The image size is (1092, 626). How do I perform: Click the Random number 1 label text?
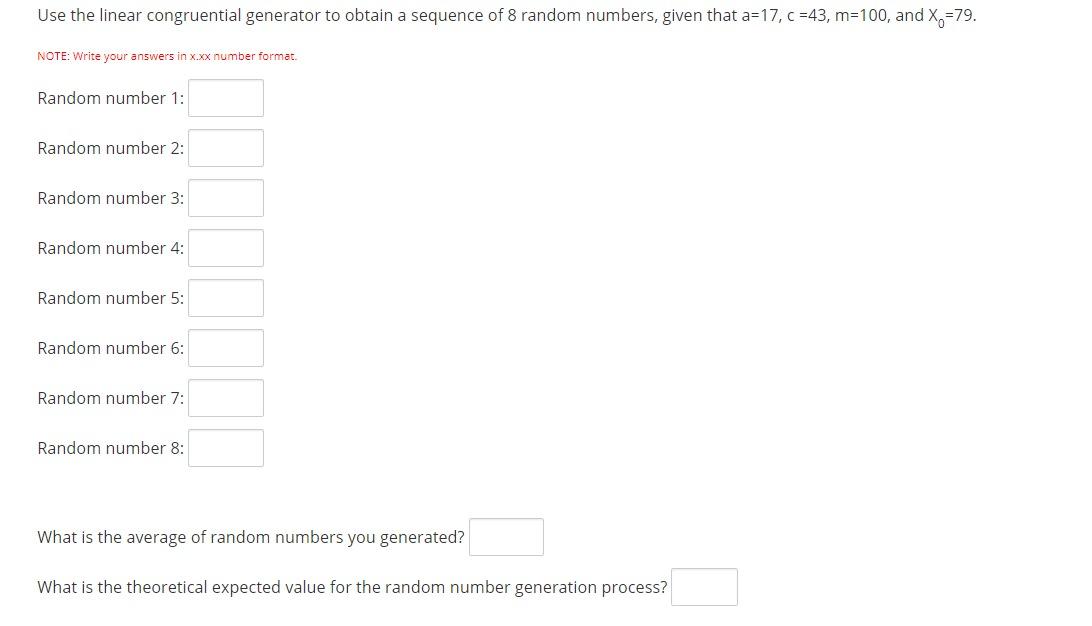pyautogui.click(x=110, y=98)
